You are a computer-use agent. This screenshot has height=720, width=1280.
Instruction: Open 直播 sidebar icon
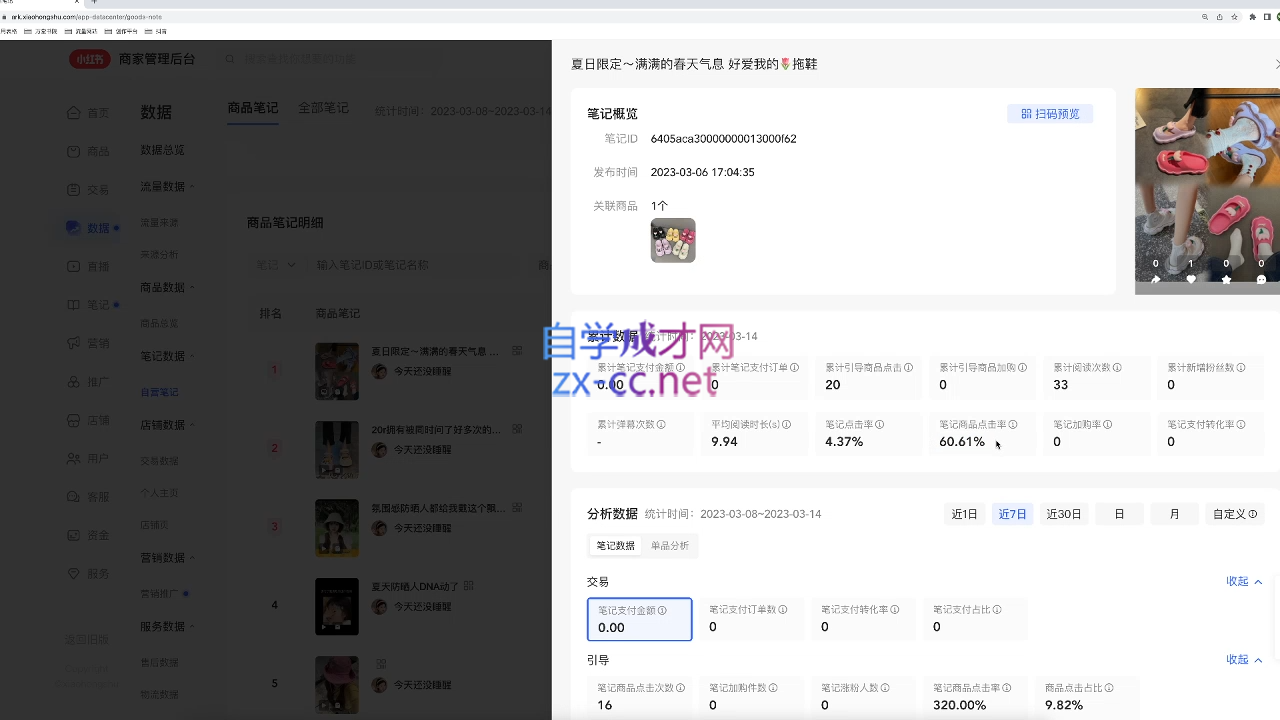tap(74, 266)
